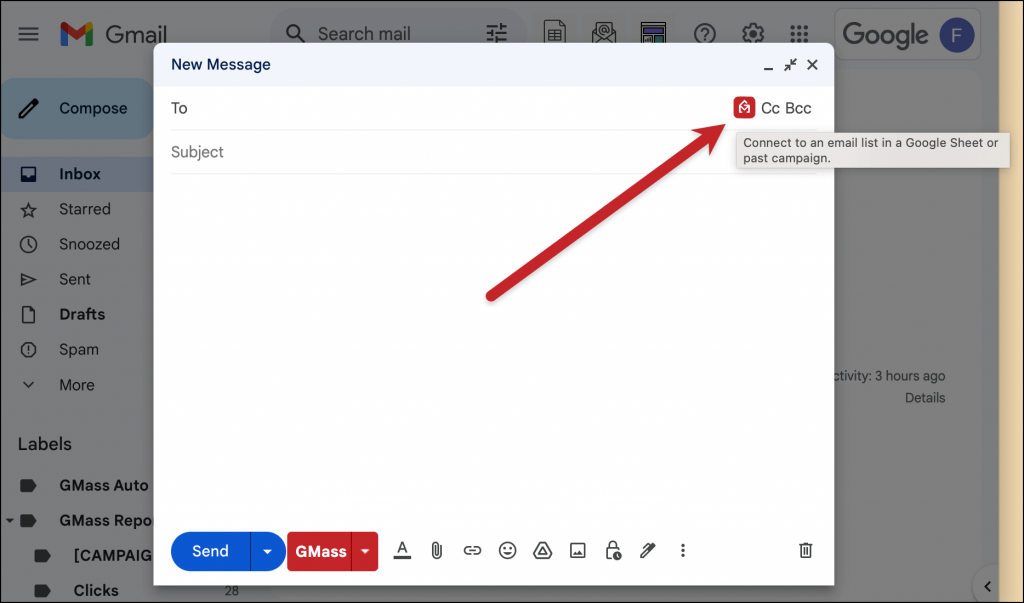The height and width of the screenshot is (603, 1024).
Task: Insert an emoji into the message
Action: click(507, 550)
